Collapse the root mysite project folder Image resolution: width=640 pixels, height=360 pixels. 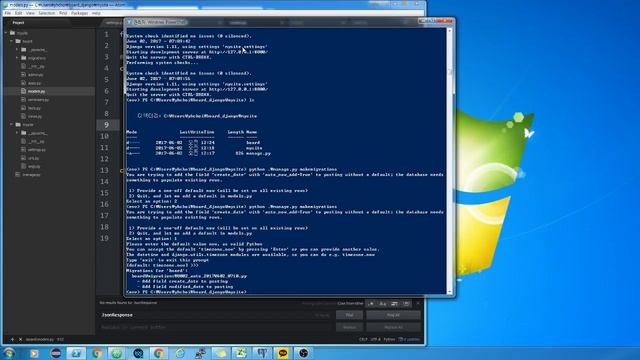click(6, 33)
